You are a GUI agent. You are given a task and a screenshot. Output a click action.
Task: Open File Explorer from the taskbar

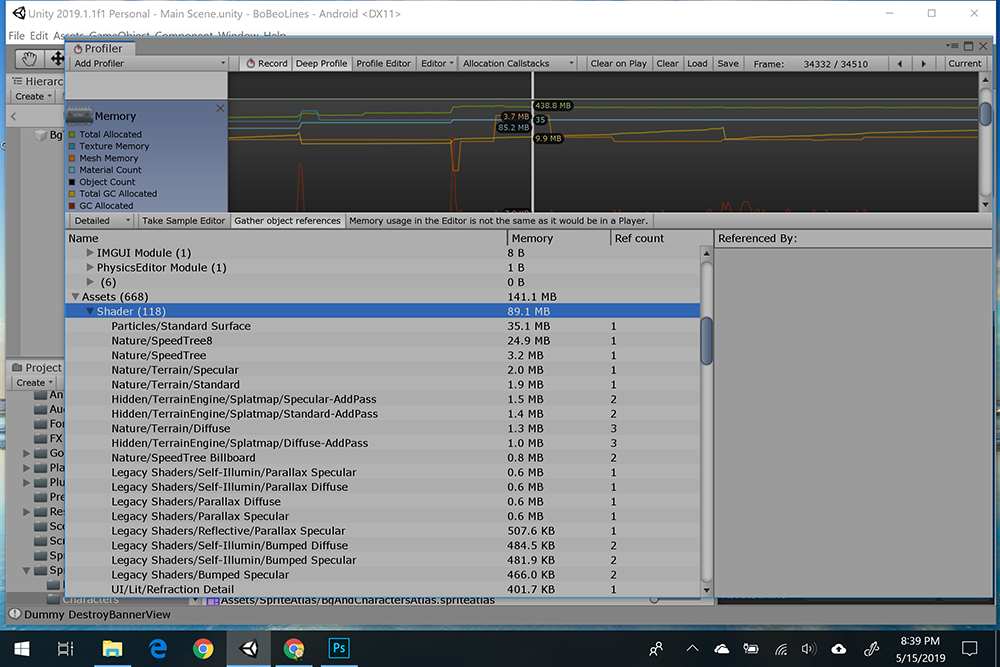pyautogui.click(x=111, y=648)
